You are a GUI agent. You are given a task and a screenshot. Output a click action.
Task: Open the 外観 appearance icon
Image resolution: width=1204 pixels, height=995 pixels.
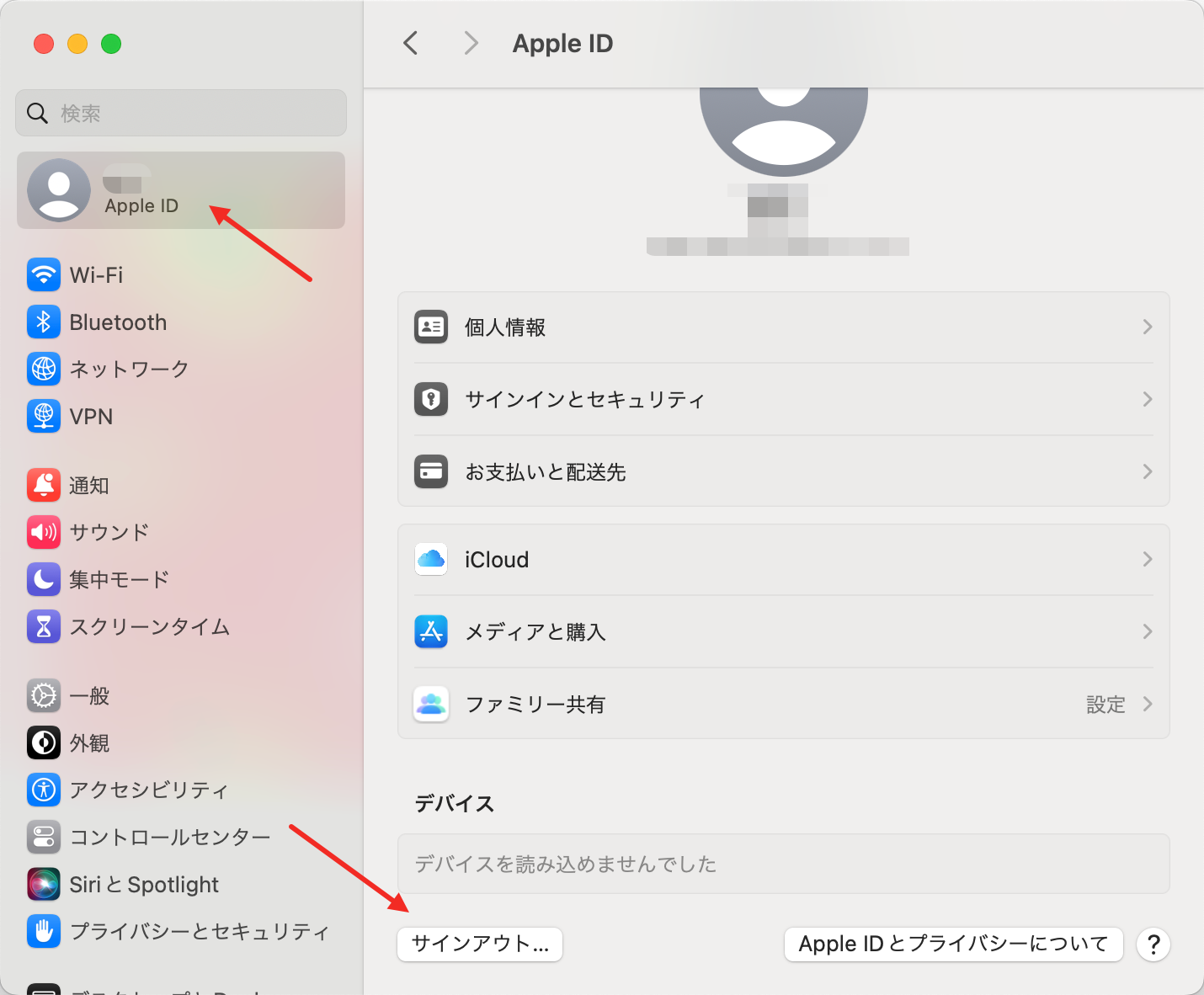tap(44, 742)
